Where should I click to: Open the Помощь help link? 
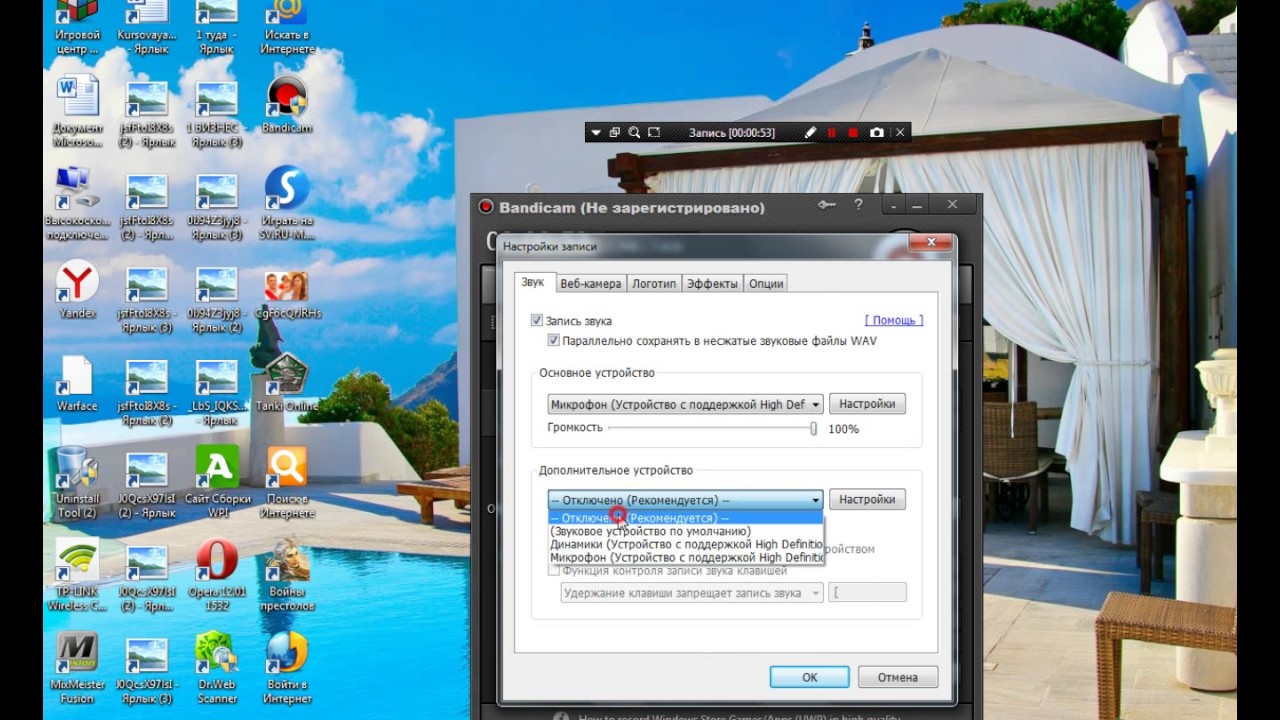click(894, 320)
